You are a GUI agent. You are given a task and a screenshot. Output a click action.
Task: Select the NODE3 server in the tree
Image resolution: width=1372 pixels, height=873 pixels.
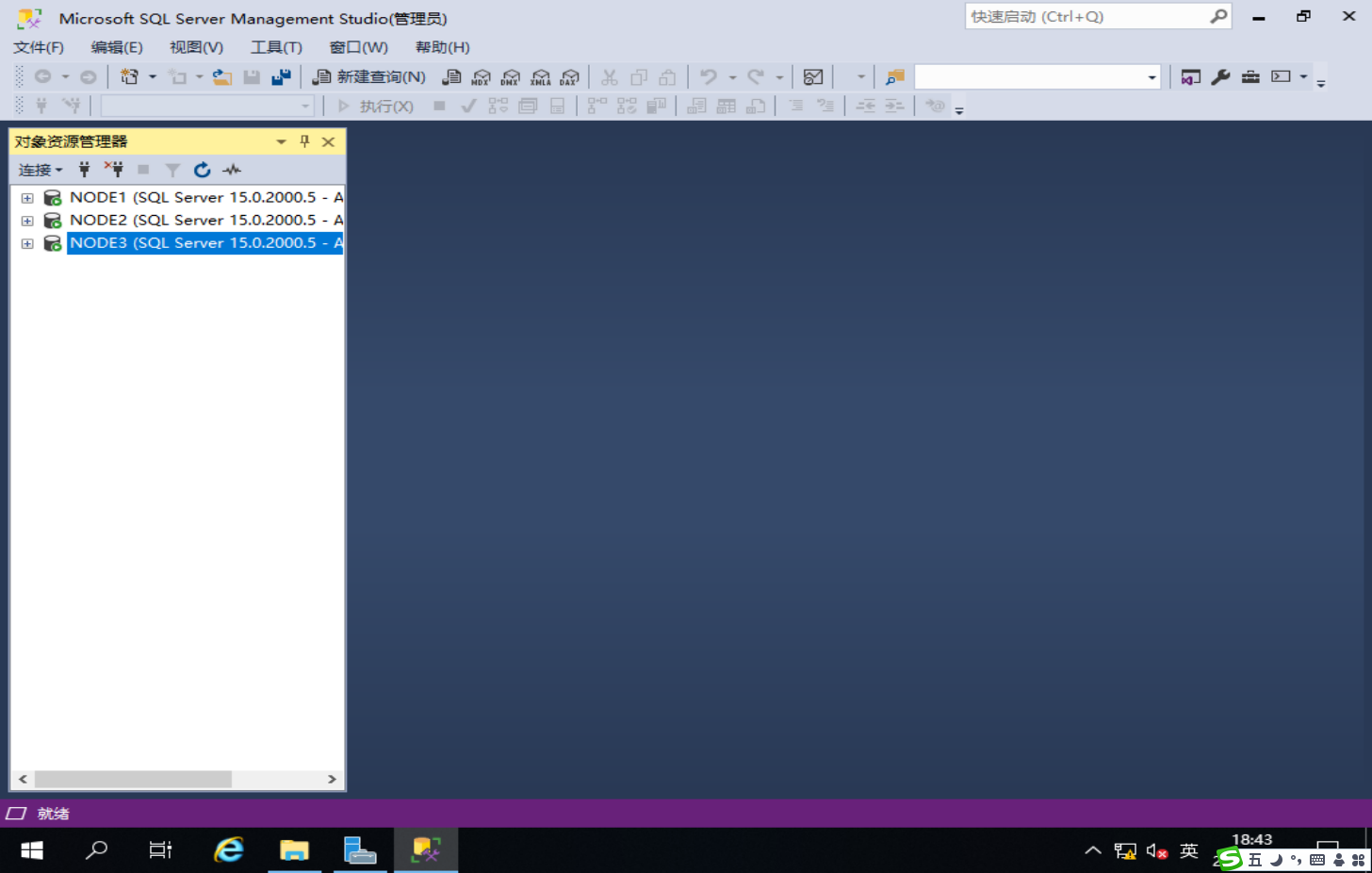click(x=206, y=242)
